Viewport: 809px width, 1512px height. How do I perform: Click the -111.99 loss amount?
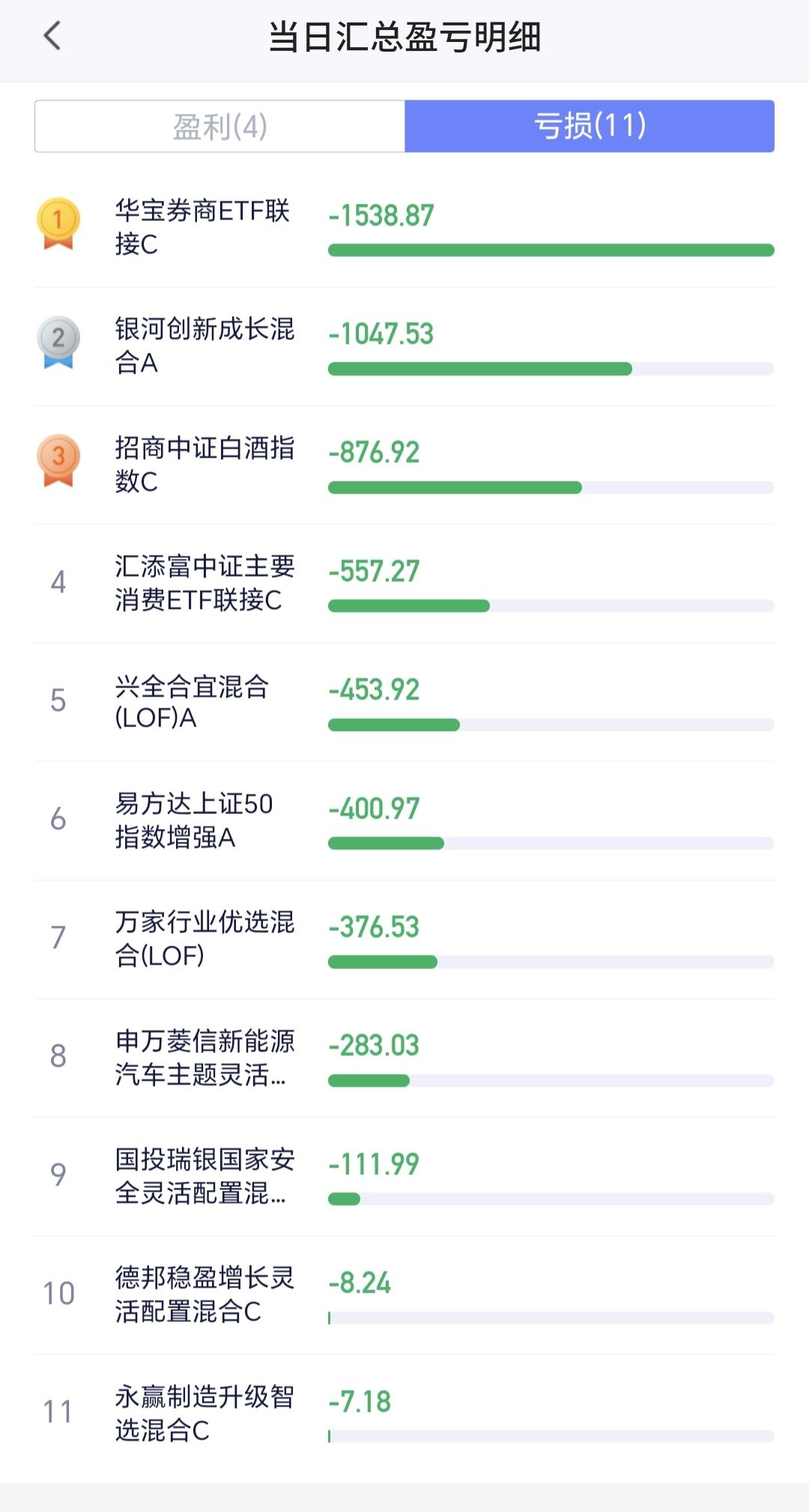[374, 1164]
